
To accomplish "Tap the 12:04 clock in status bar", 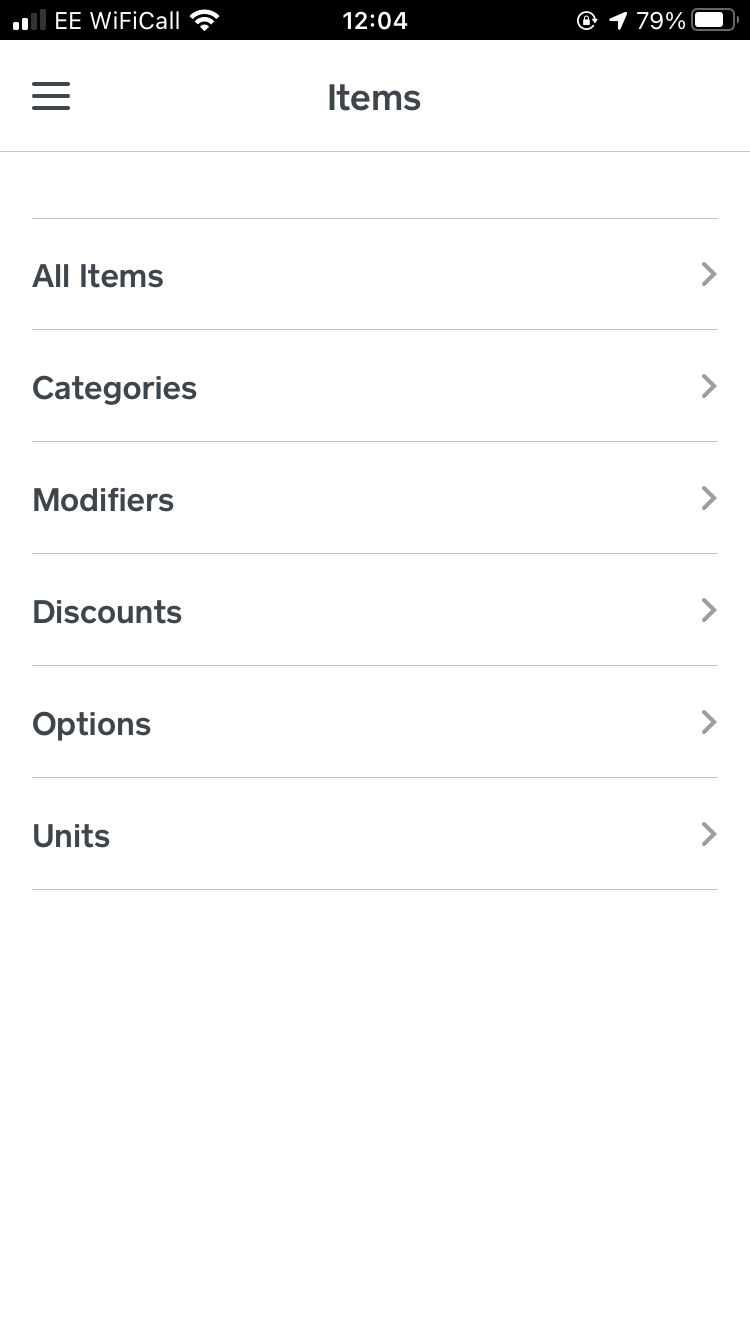I will tap(375, 20).
